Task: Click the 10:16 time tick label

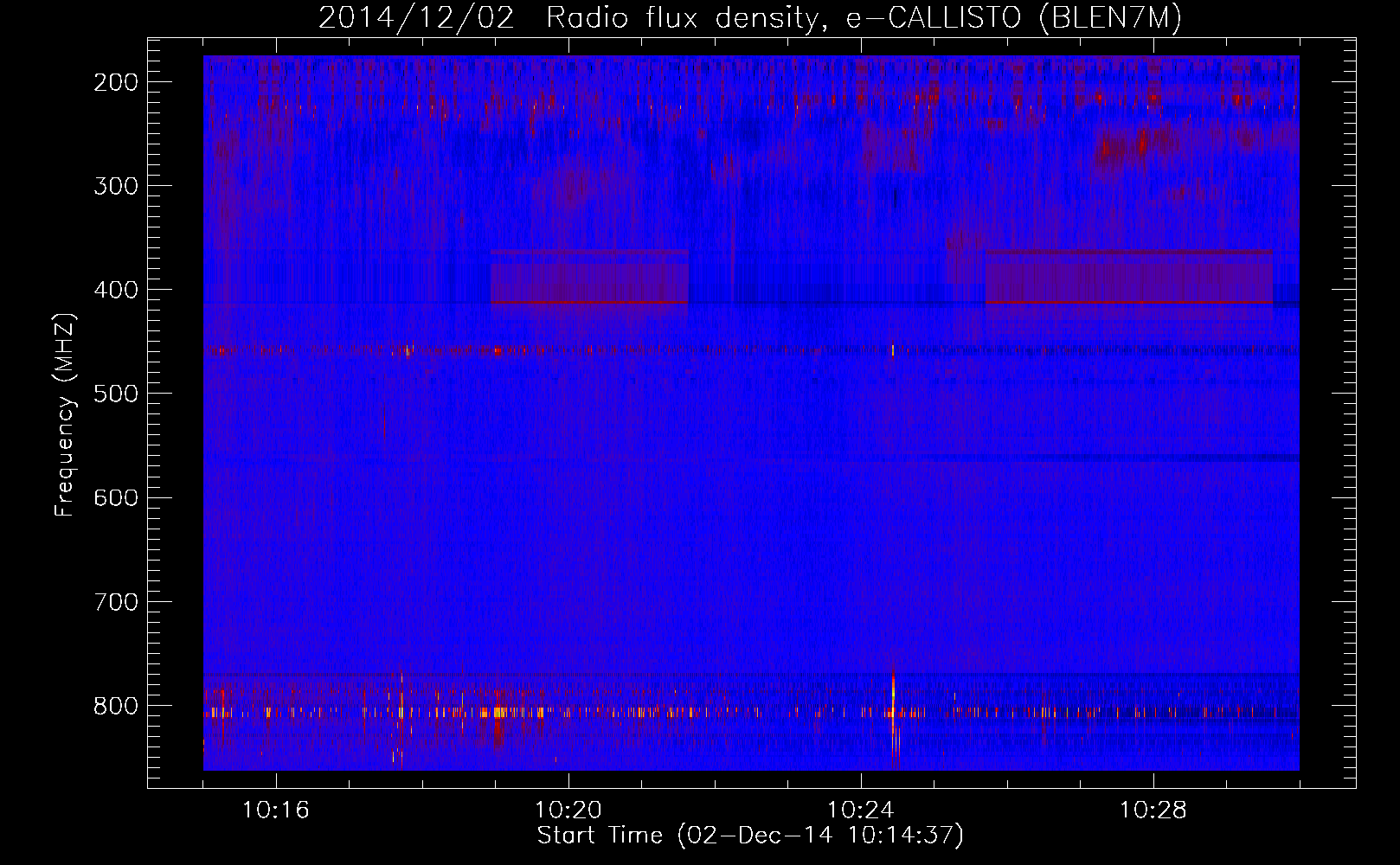Action: click(x=276, y=811)
